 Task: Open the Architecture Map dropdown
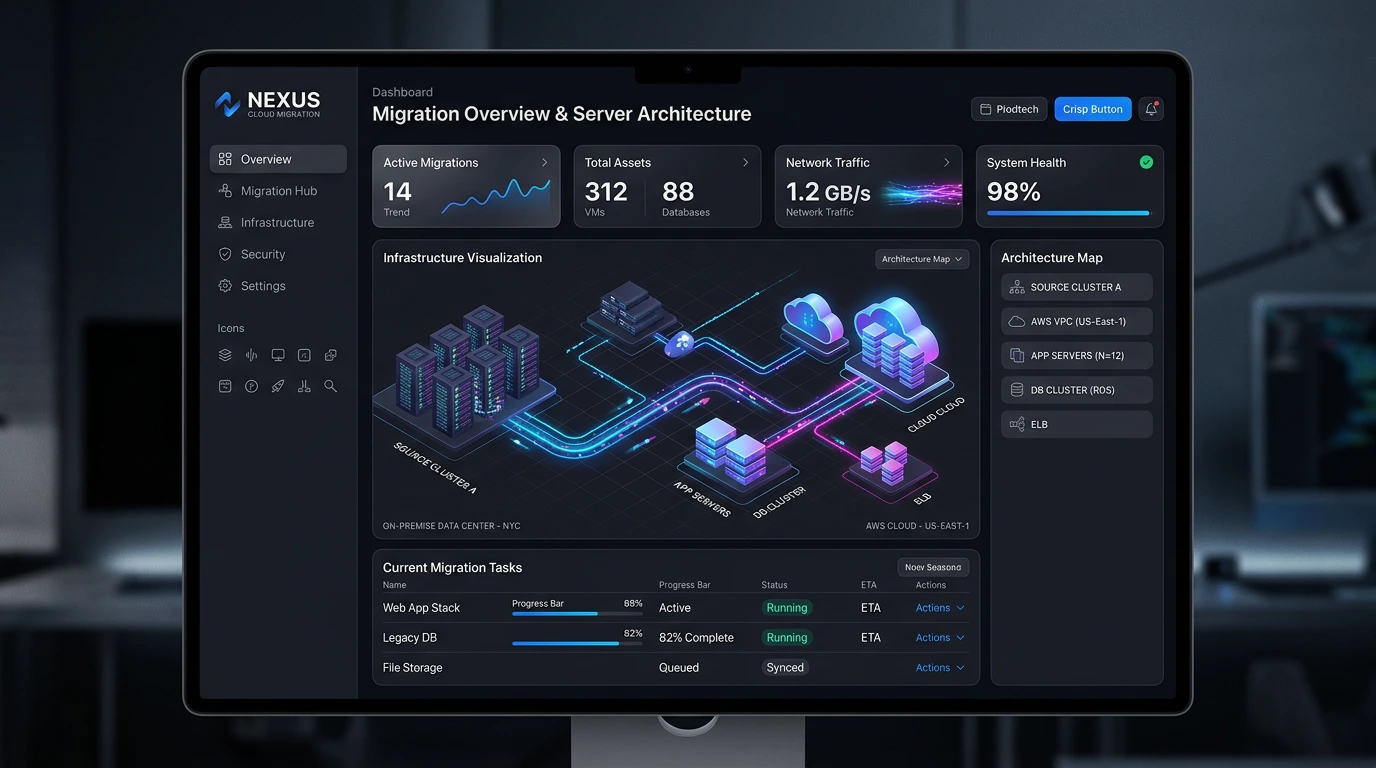(922, 259)
